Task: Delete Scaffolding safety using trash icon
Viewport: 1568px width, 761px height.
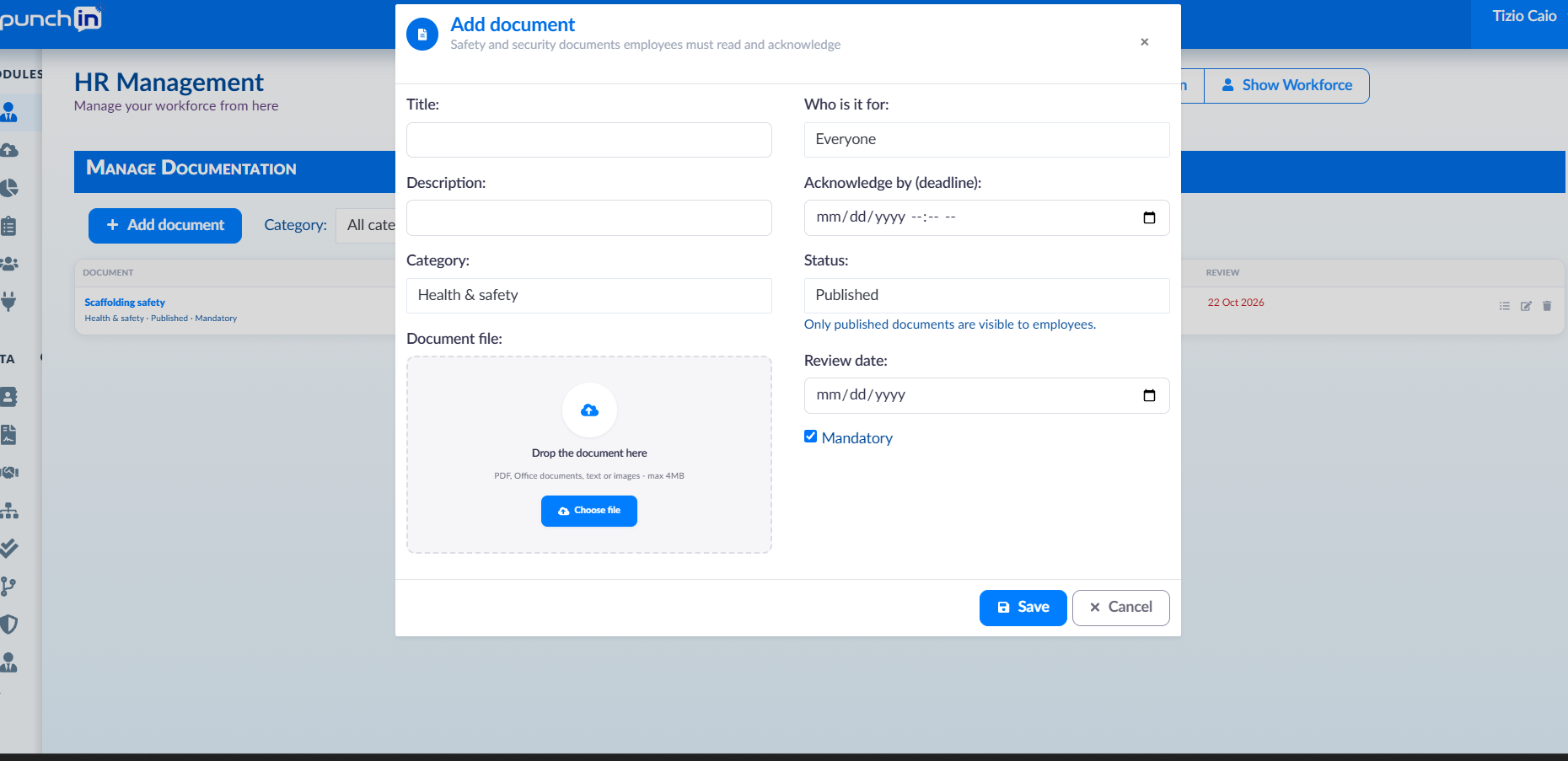Action: tap(1547, 306)
